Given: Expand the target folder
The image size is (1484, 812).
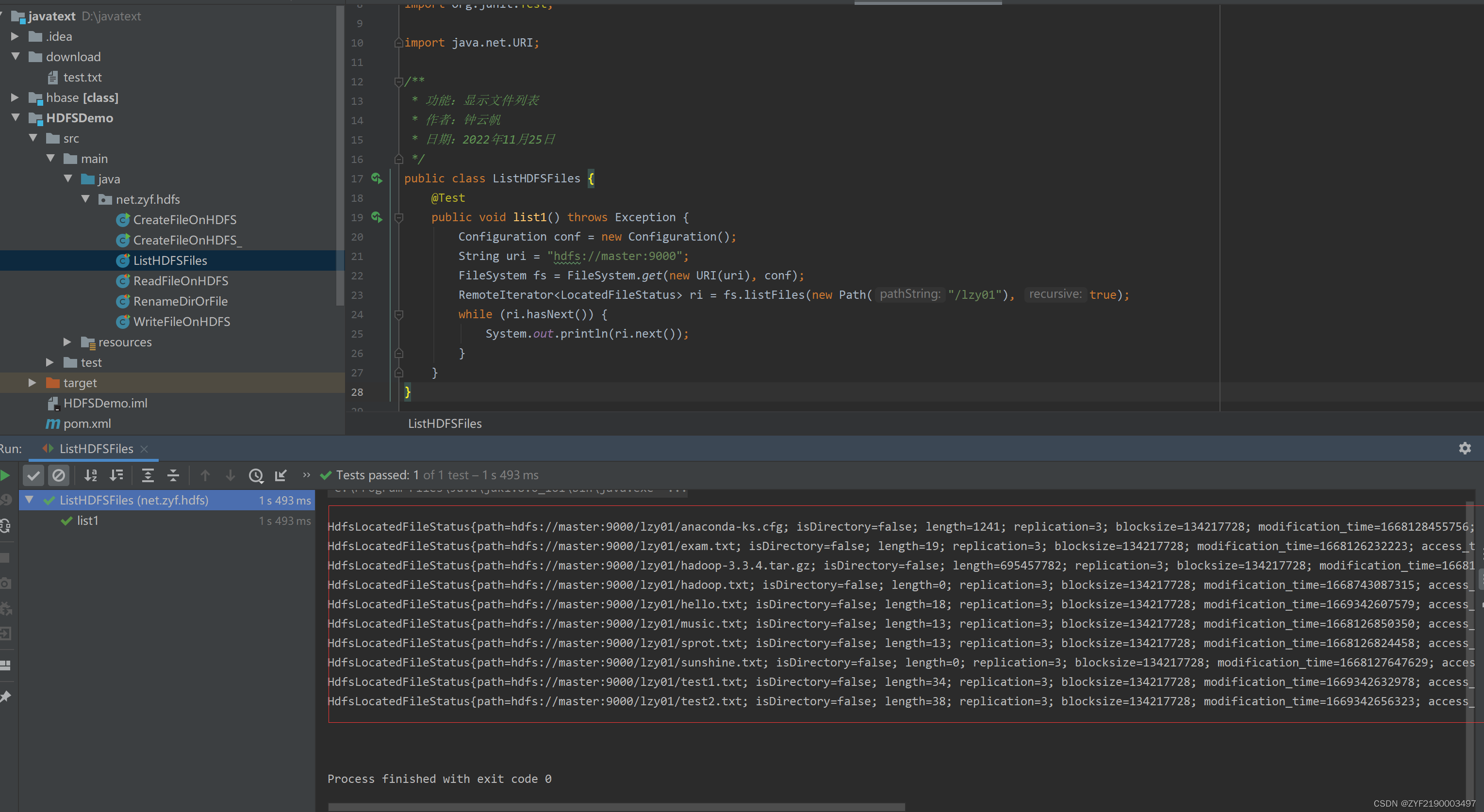Looking at the screenshot, I should tap(32, 382).
